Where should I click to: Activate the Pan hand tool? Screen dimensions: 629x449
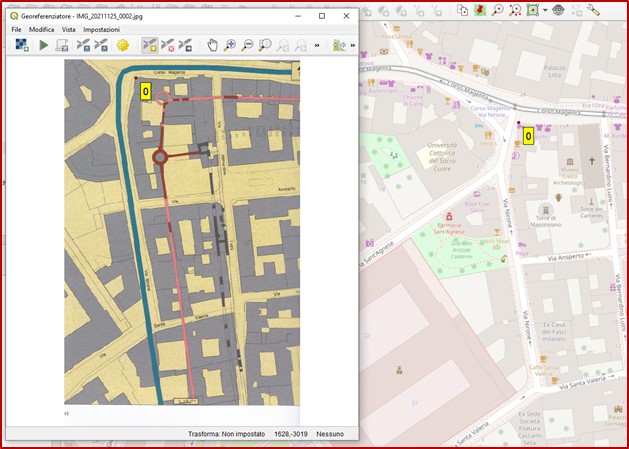(212, 45)
